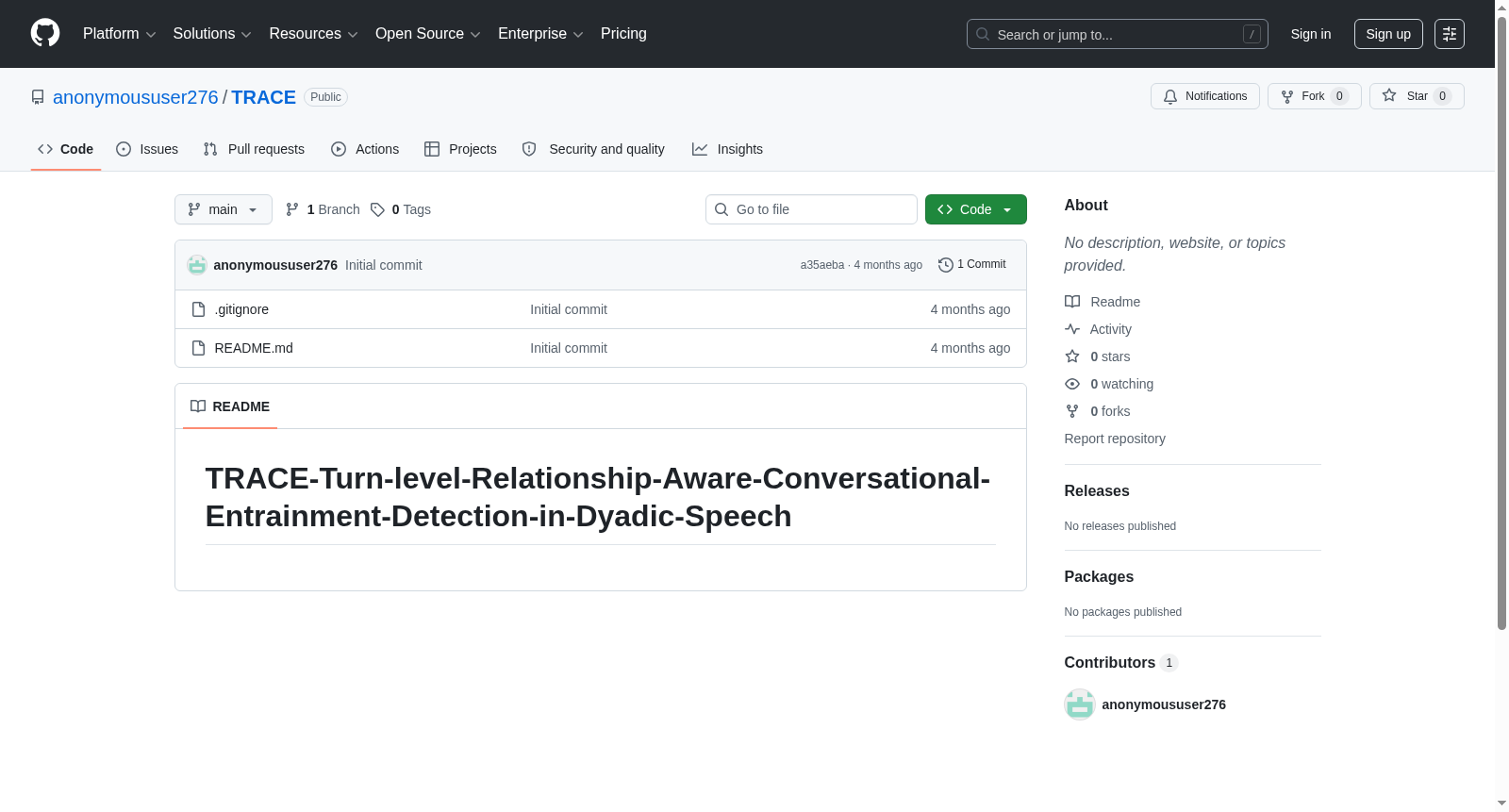
Task: Open the green Code dropdown button
Action: 976,209
